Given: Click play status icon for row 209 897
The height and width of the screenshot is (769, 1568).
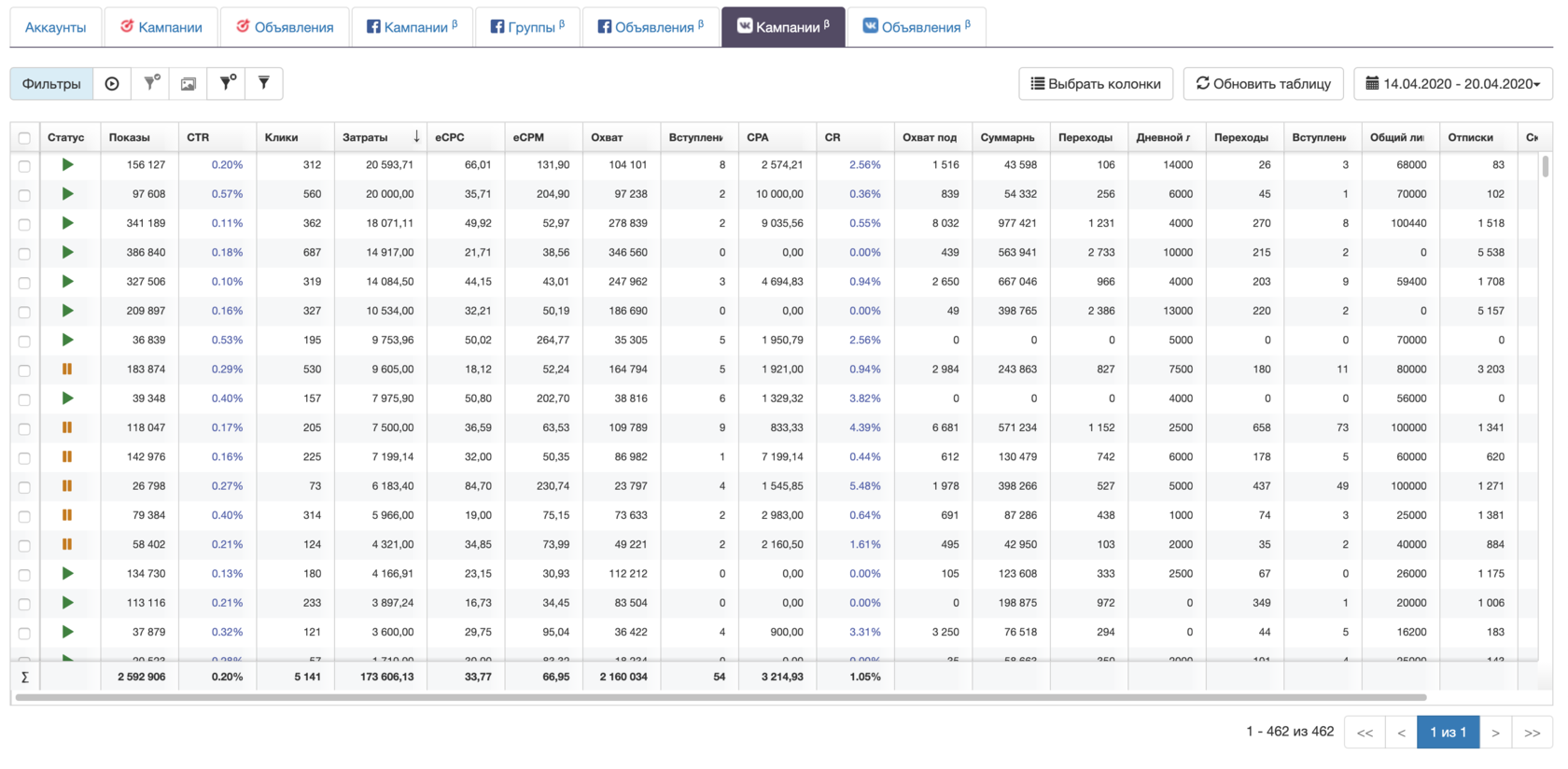Looking at the screenshot, I should coord(67,311).
